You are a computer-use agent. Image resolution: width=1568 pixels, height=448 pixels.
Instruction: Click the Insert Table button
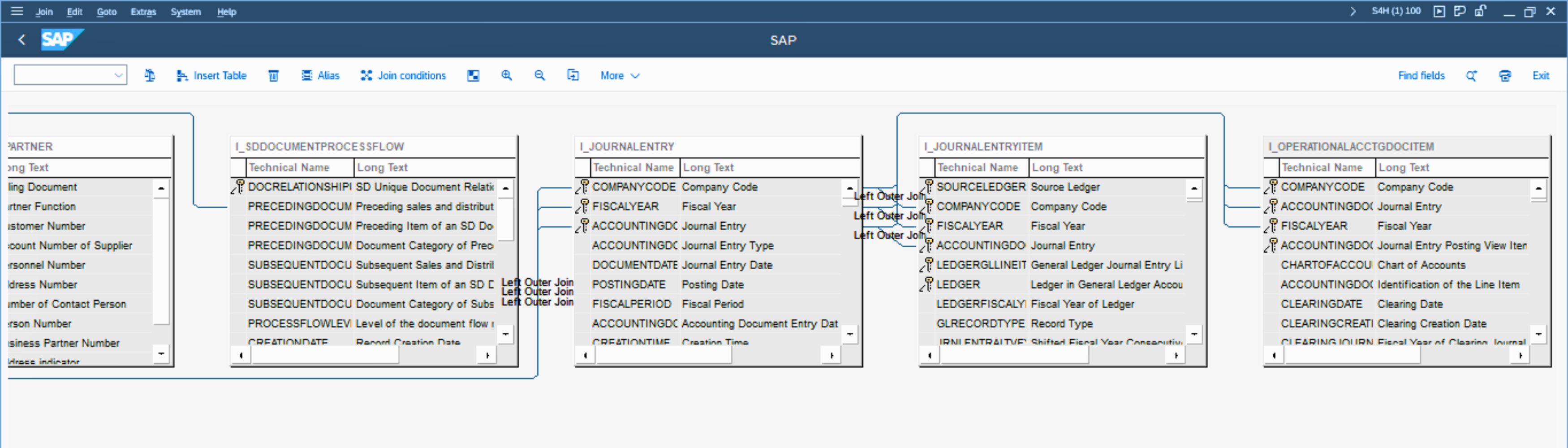tap(211, 75)
